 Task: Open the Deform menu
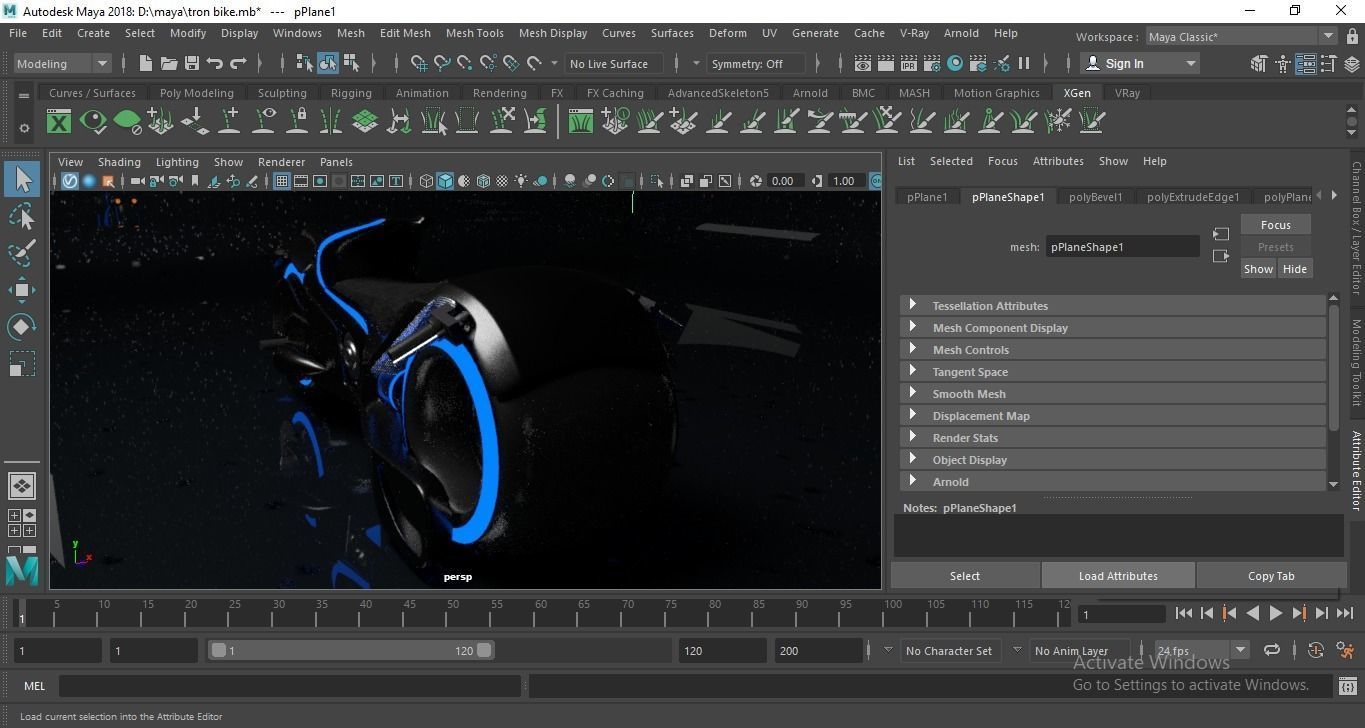pyautogui.click(x=727, y=33)
